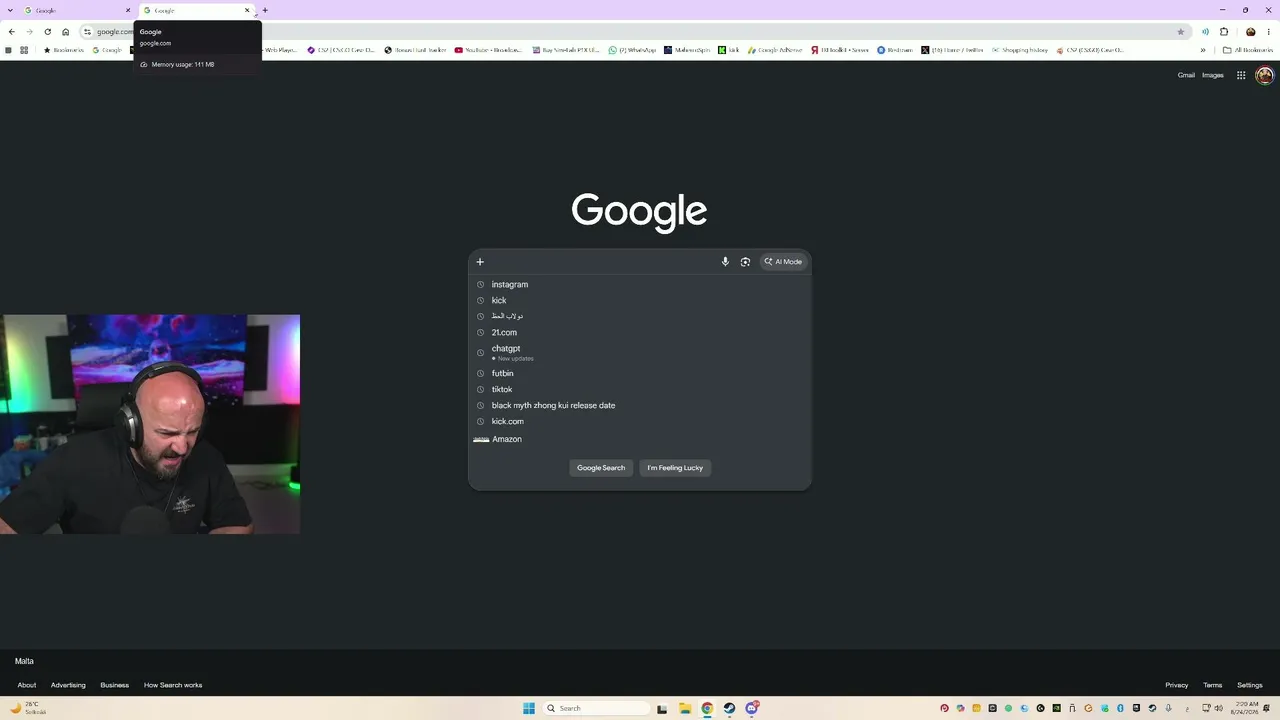
Task: Open the taskbar clock and date
Action: [1247, 708]
